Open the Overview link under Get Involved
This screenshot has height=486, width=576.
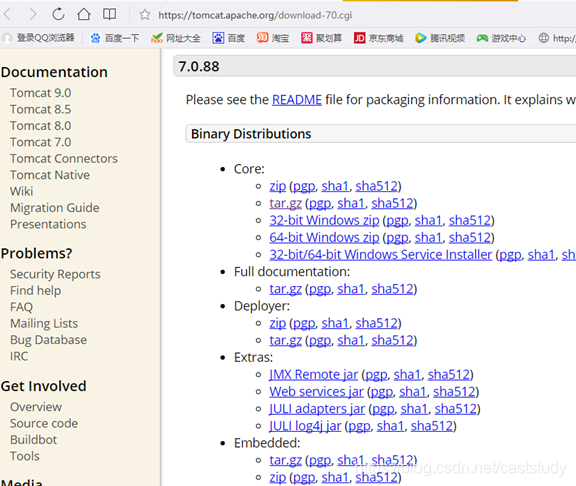point(36,407)
